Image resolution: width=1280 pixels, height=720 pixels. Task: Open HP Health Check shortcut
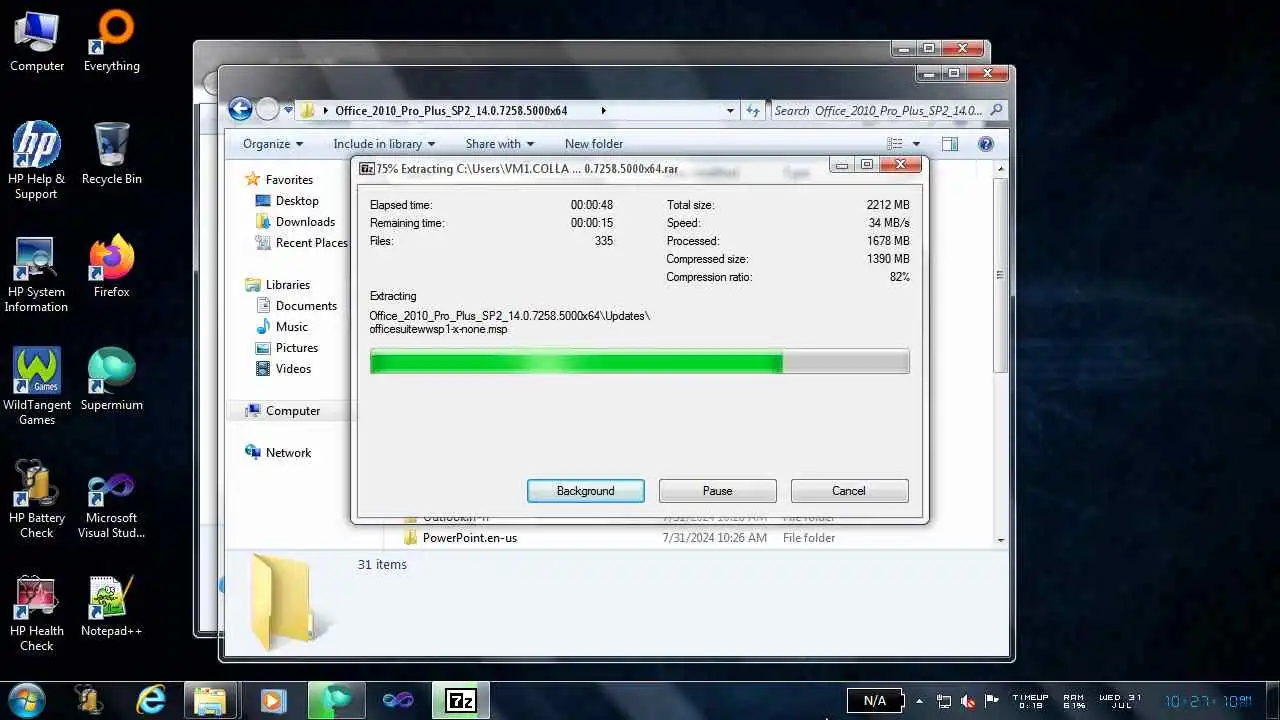click(x=37, y=612)
